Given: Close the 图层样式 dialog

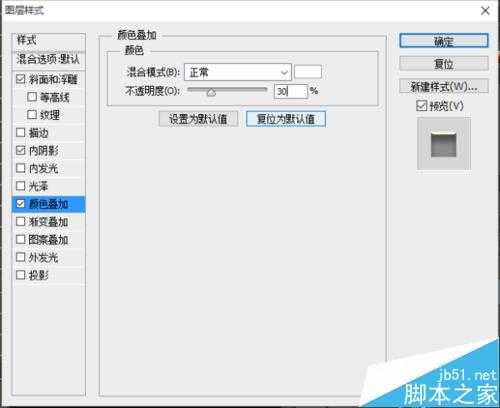Looking at the screenshot, I should [485, 11].
